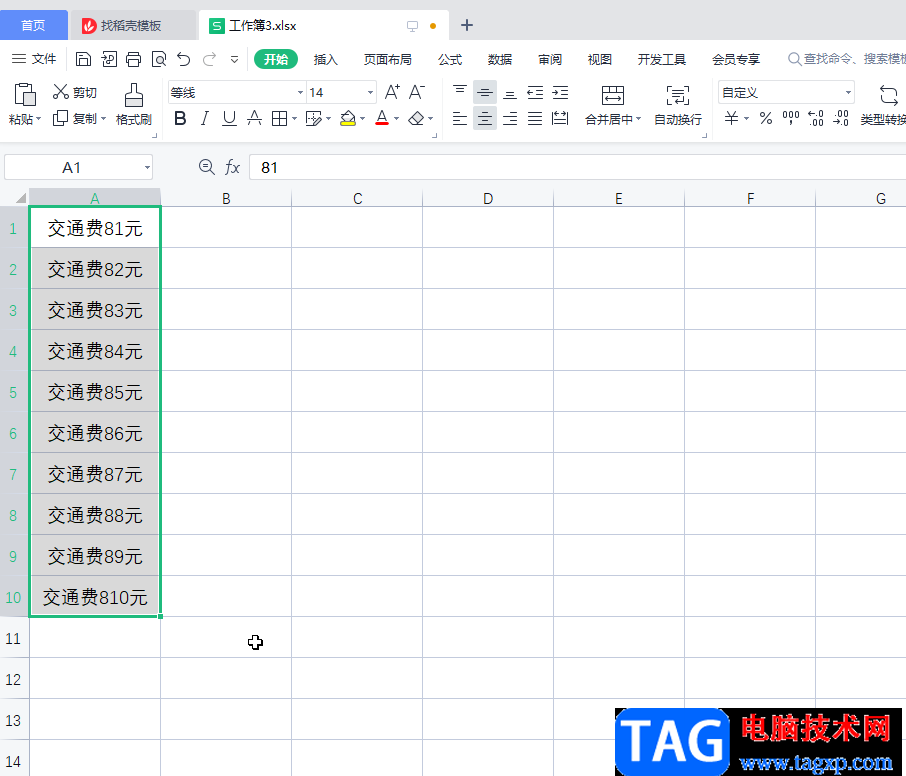This screenshot has width=906, height=776.
Task: Expand the Copy 复制 options arrow
Action: point(103,118)
